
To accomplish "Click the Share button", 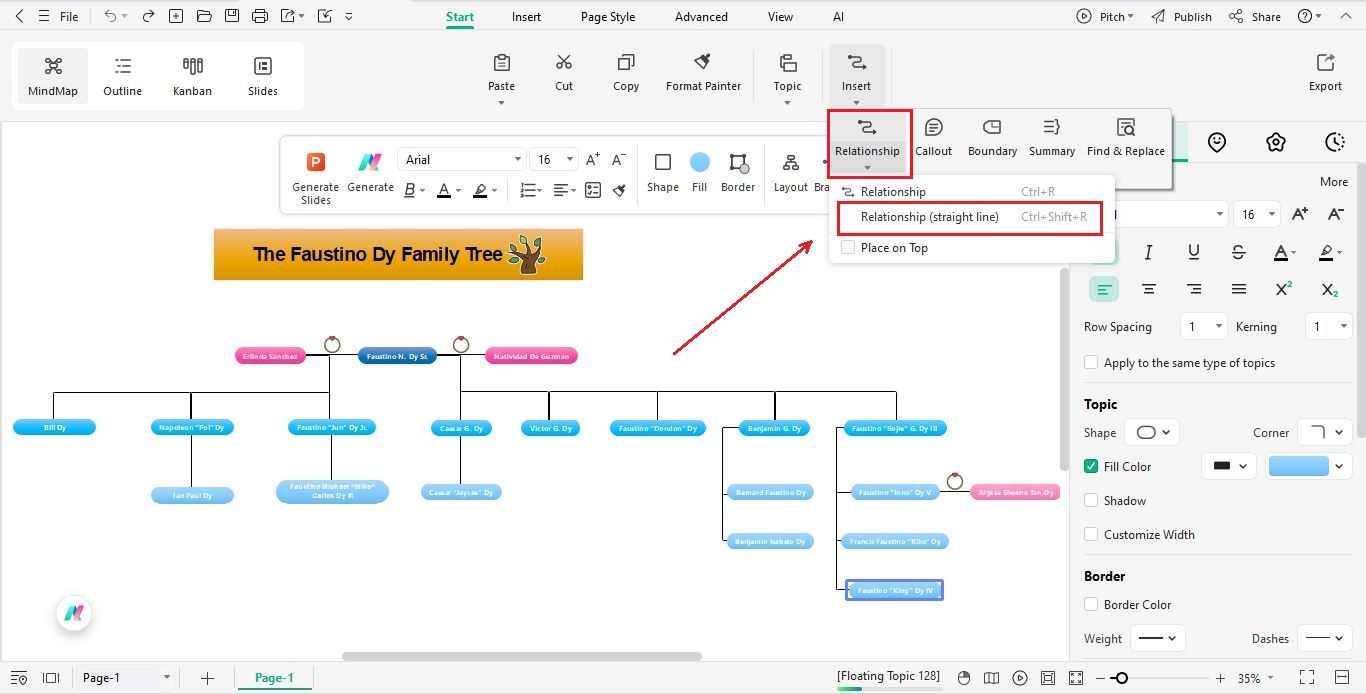I will tap(1255, 17).
